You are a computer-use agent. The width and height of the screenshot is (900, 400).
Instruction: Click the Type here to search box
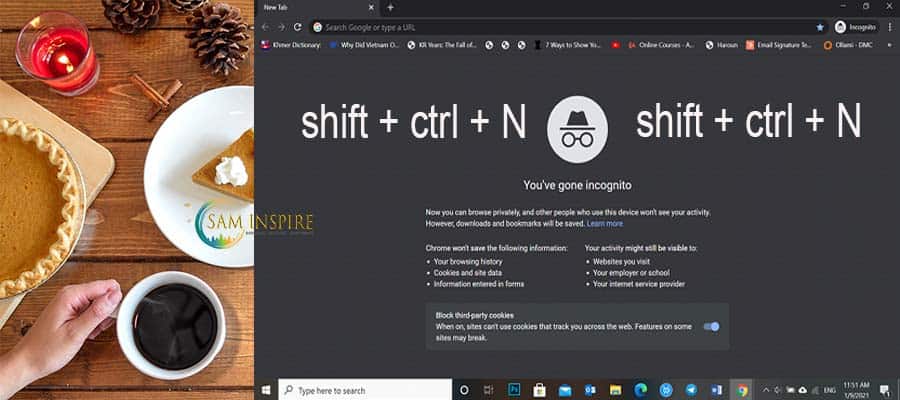coord(366,390)
